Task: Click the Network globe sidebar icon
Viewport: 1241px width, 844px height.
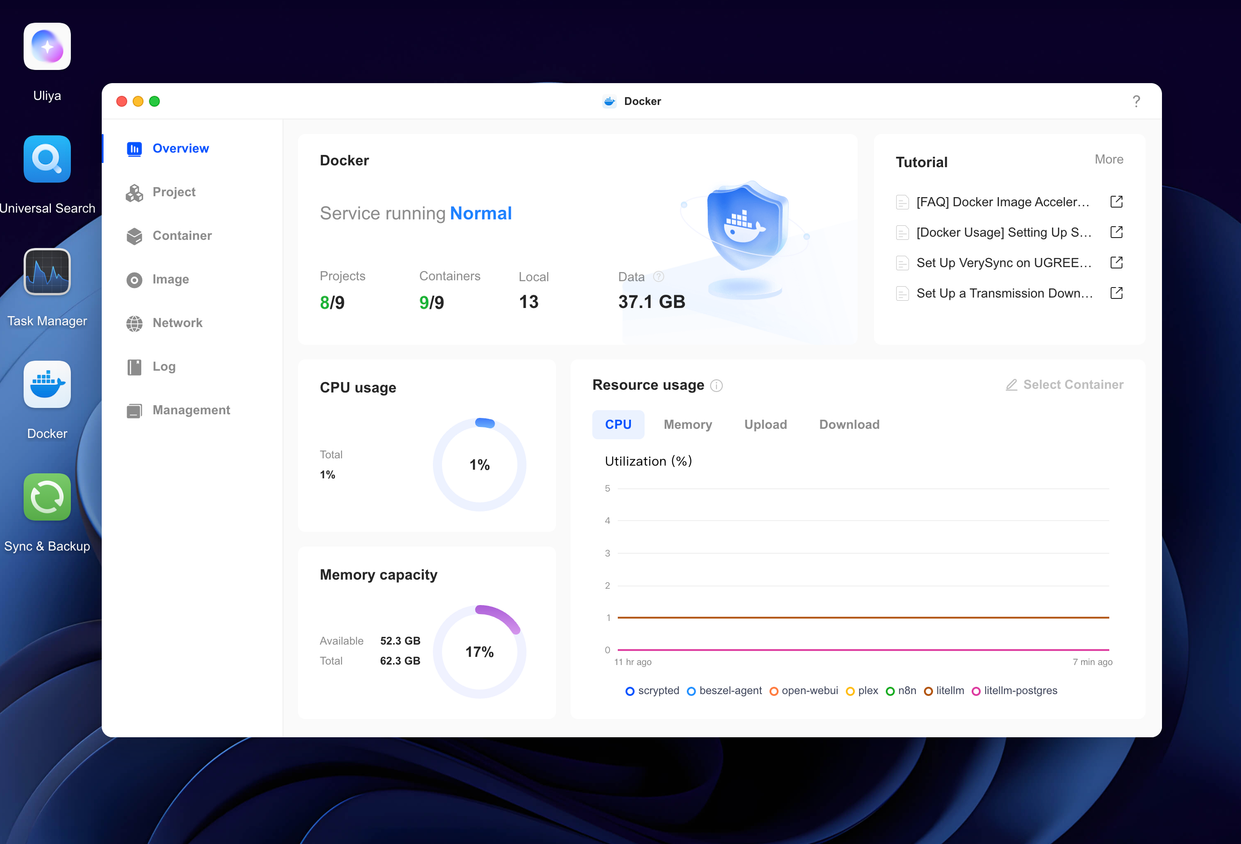Action: [x=134, y=323]
